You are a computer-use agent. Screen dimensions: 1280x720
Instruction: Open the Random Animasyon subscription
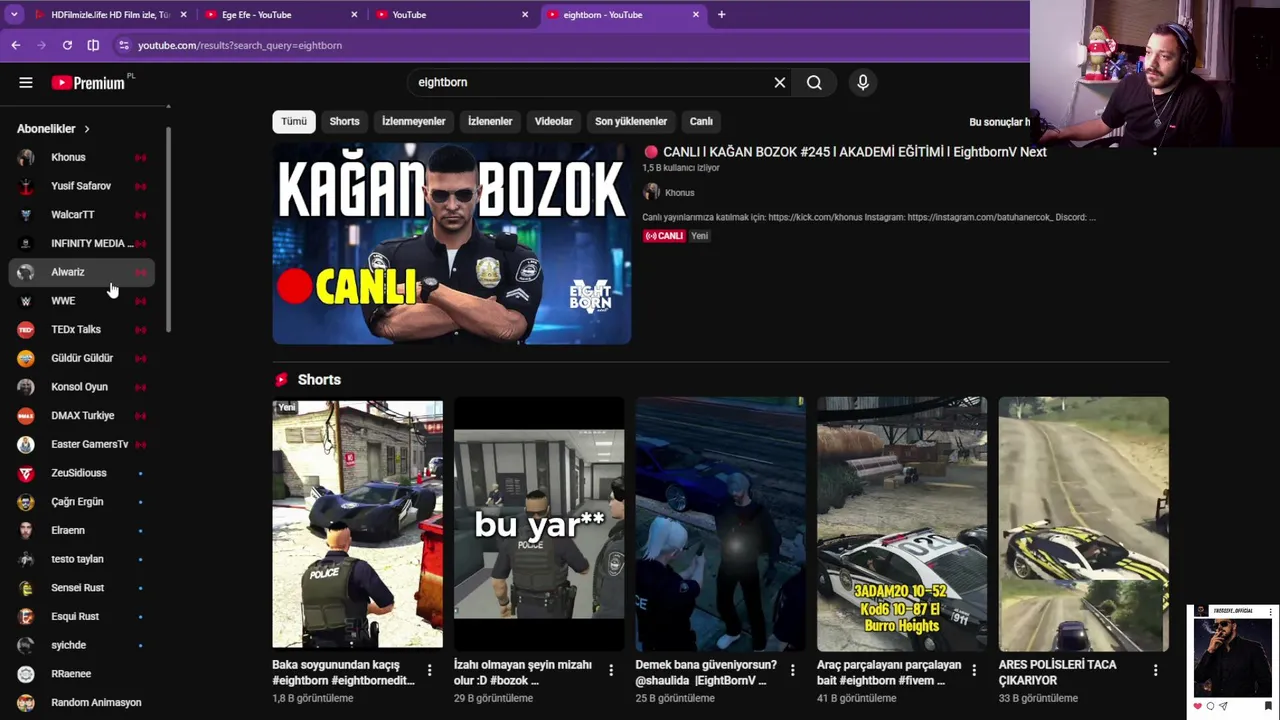(83, 702)
